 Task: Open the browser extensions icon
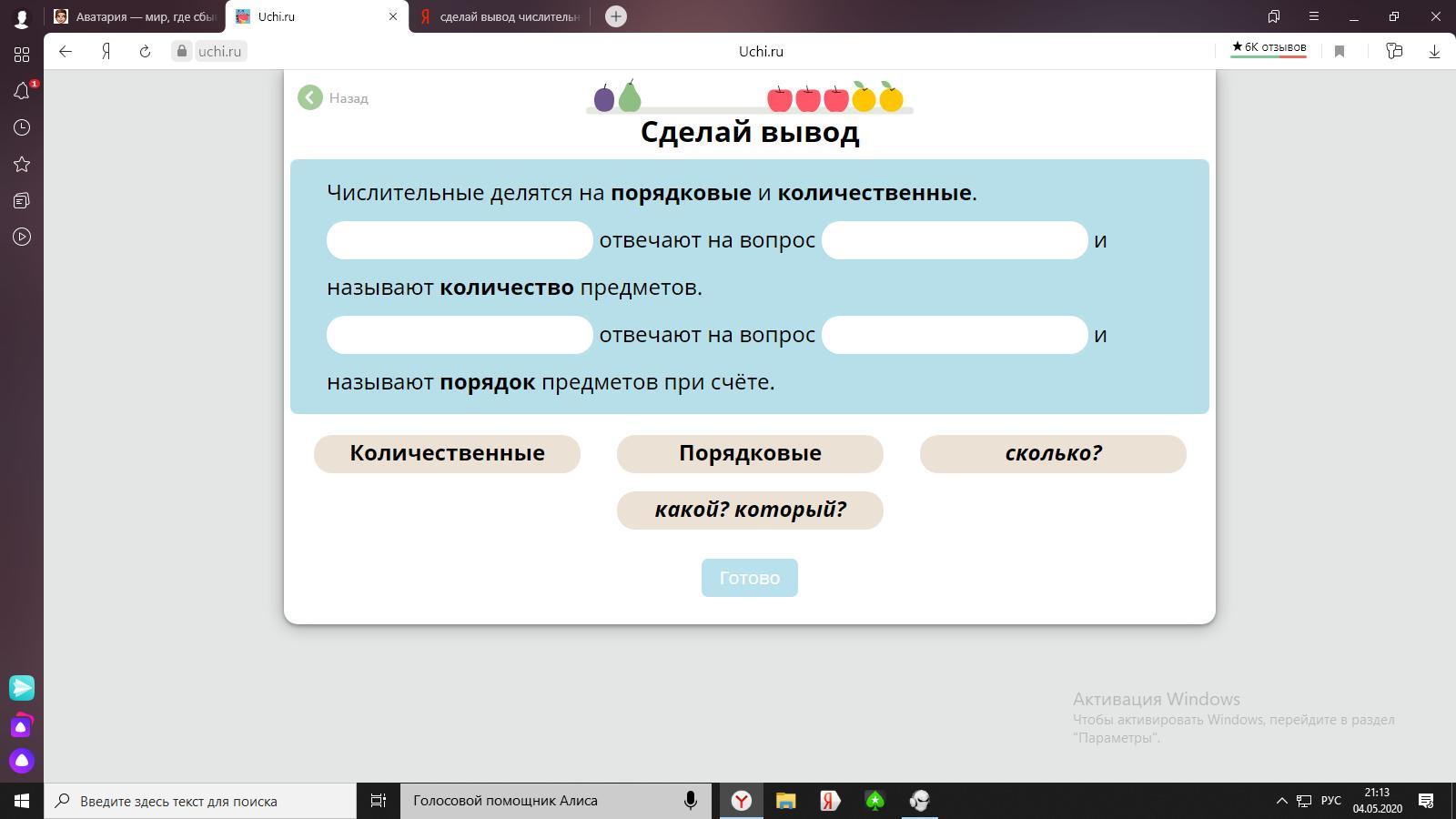(1394, 51)
